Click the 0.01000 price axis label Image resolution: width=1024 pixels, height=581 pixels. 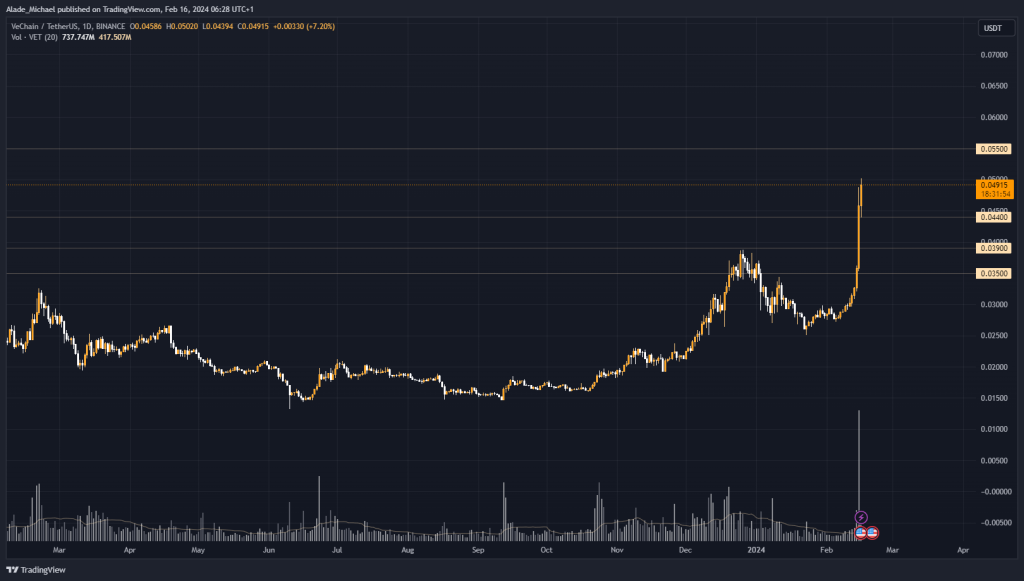994,430
